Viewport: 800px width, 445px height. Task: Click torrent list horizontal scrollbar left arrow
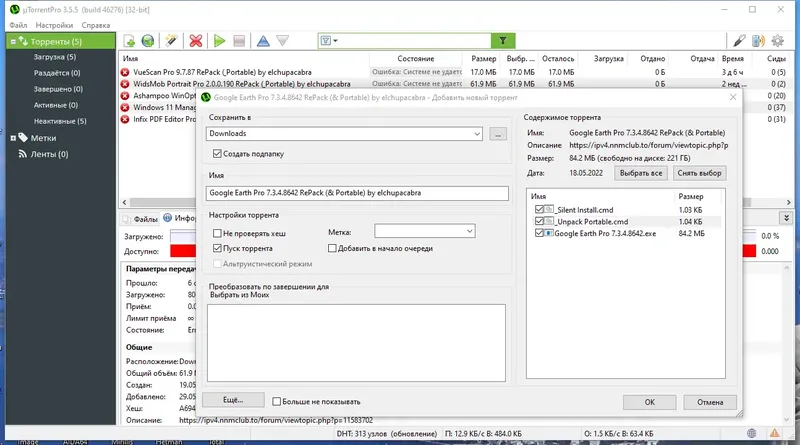click(x=124, y=202)
